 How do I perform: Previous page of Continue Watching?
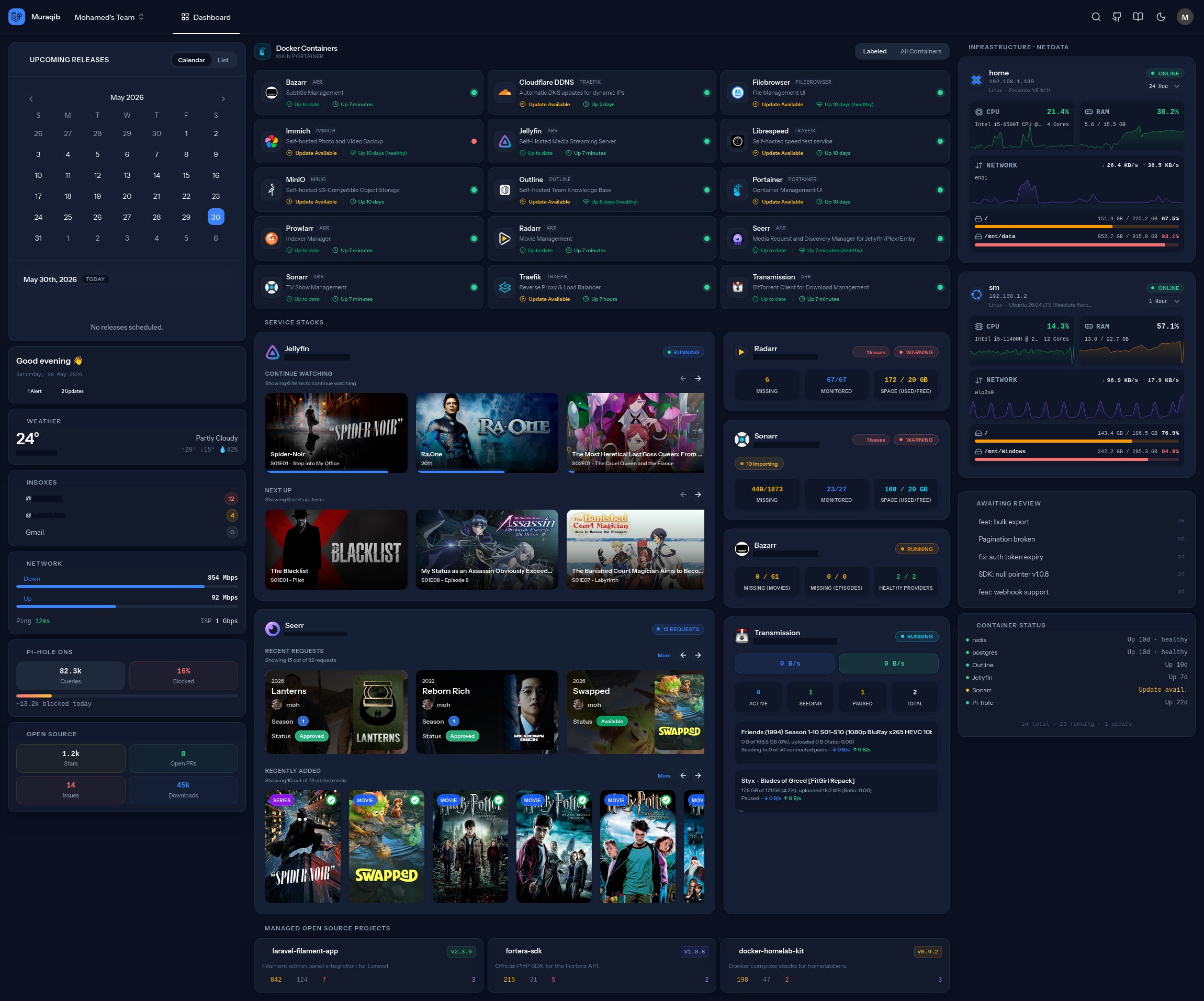pyautogui.click(x=683, y=378)
